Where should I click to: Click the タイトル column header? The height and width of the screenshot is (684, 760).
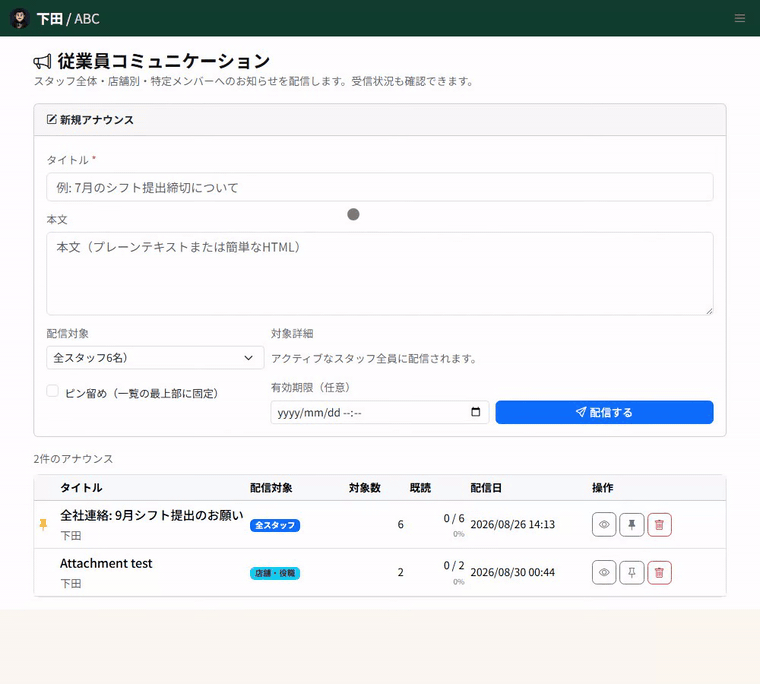click(x=81, y=488)
